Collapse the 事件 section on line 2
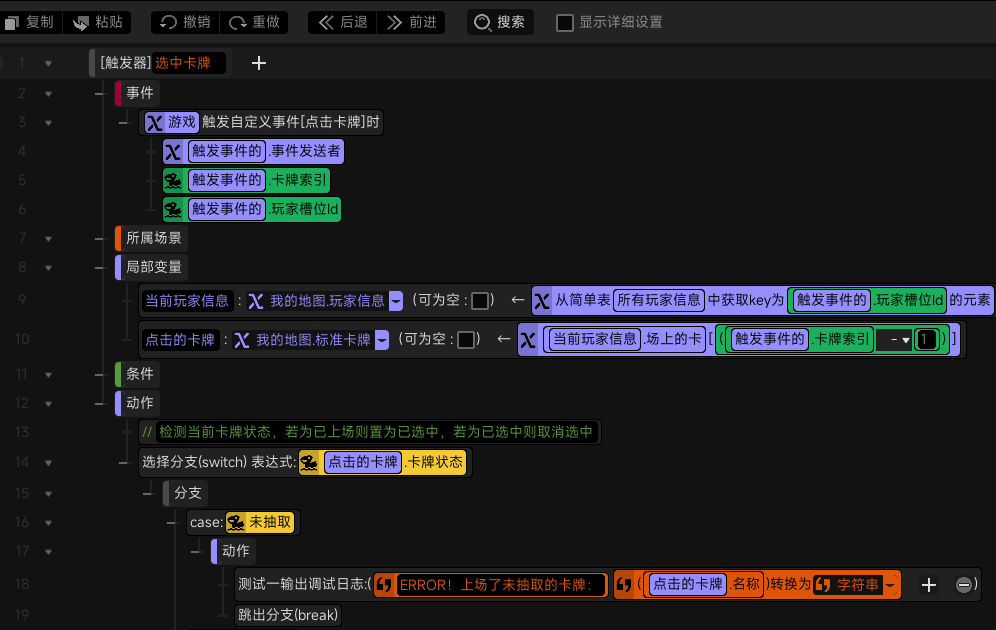The width and height of the screenshot is (996, 630). [x=48, y=94]
